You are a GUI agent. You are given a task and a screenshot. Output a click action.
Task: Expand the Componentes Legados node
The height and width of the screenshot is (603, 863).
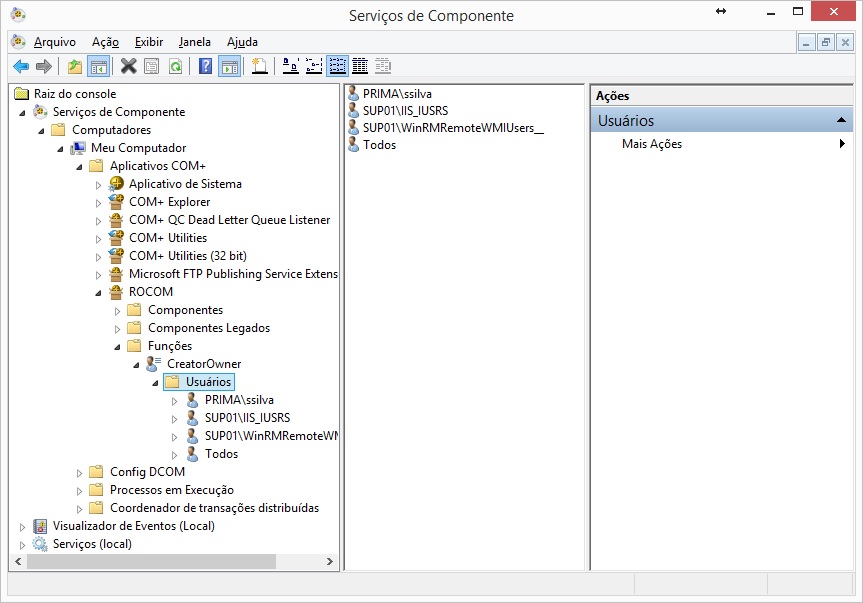point(117,329)
